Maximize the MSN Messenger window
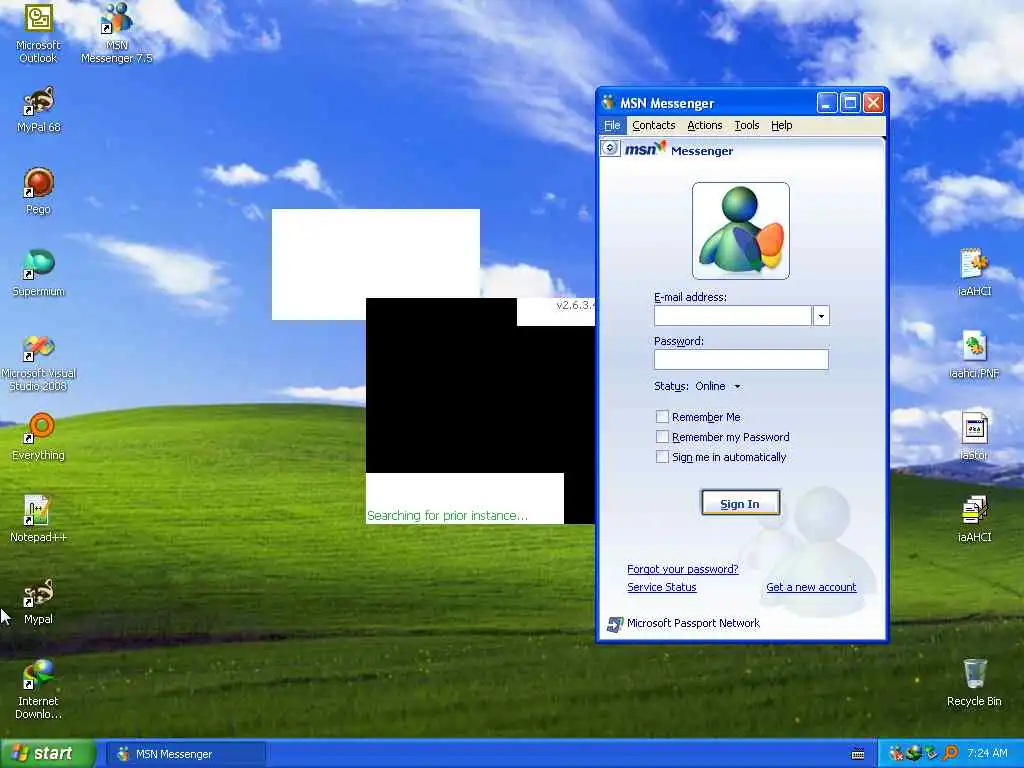The image size is (1024, 768). (850, 103)
